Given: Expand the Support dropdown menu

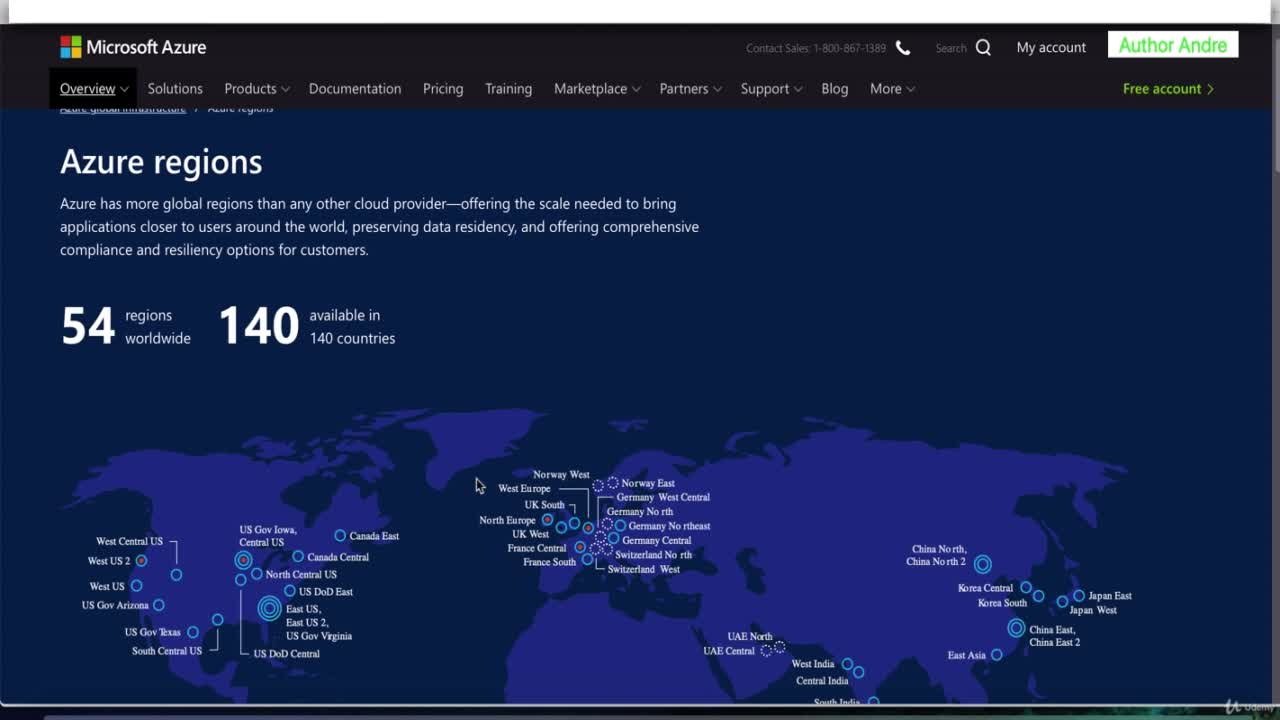Looking at the screenshot, I should pyautogui.click(x=771, y=89).
